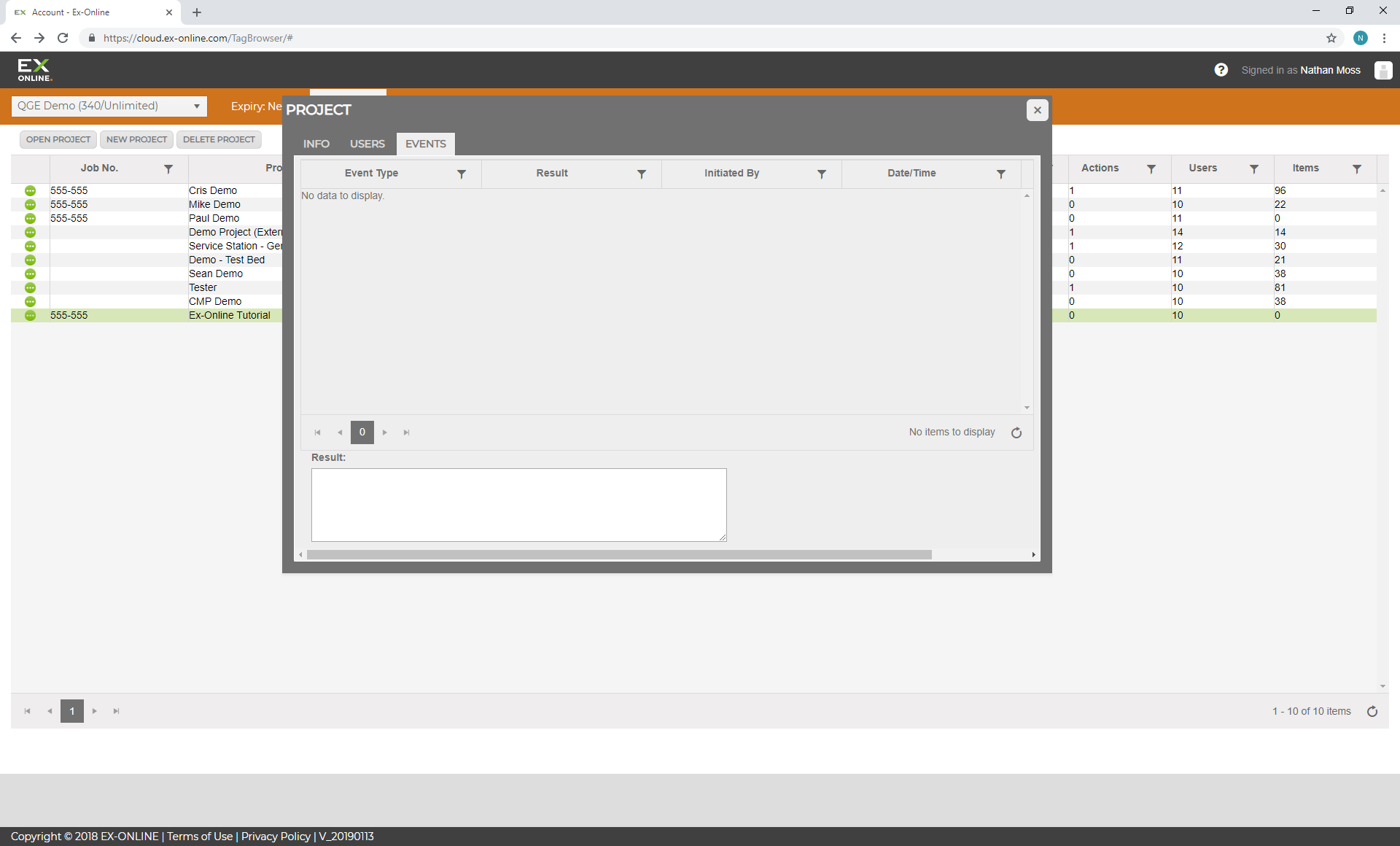Click the dialog's horizontal scrollbar
This screenshot has height=846, width=1400.
point(618,554)
